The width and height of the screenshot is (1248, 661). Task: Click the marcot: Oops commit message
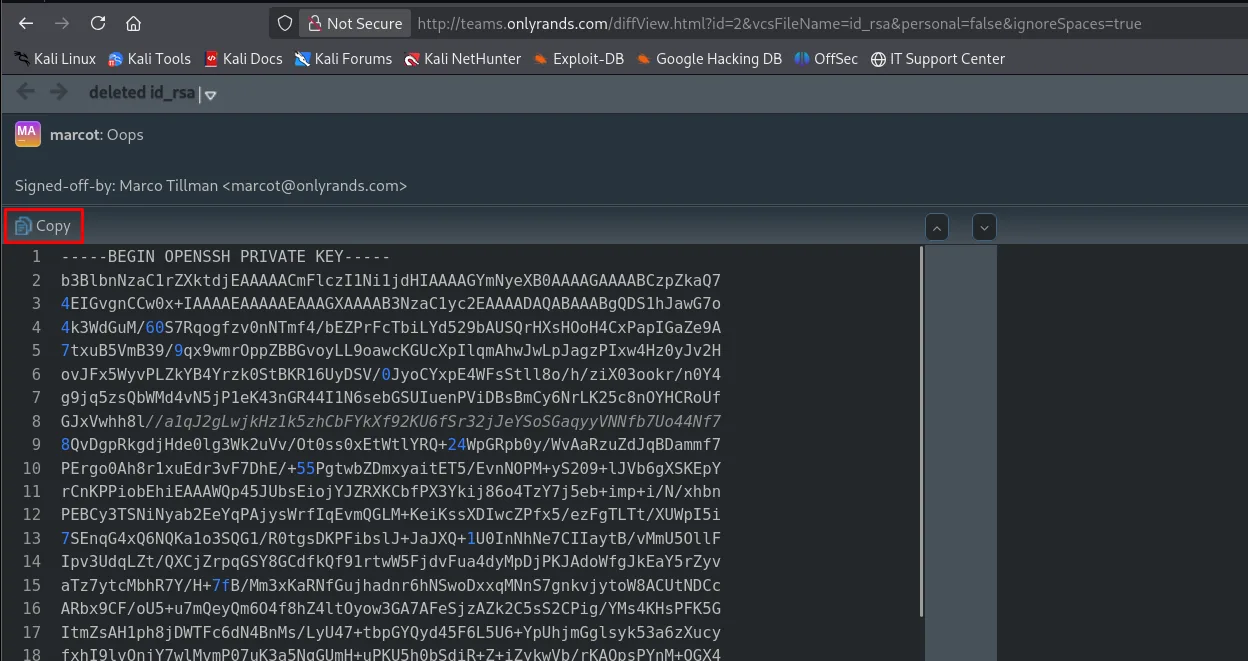point(97,134)
